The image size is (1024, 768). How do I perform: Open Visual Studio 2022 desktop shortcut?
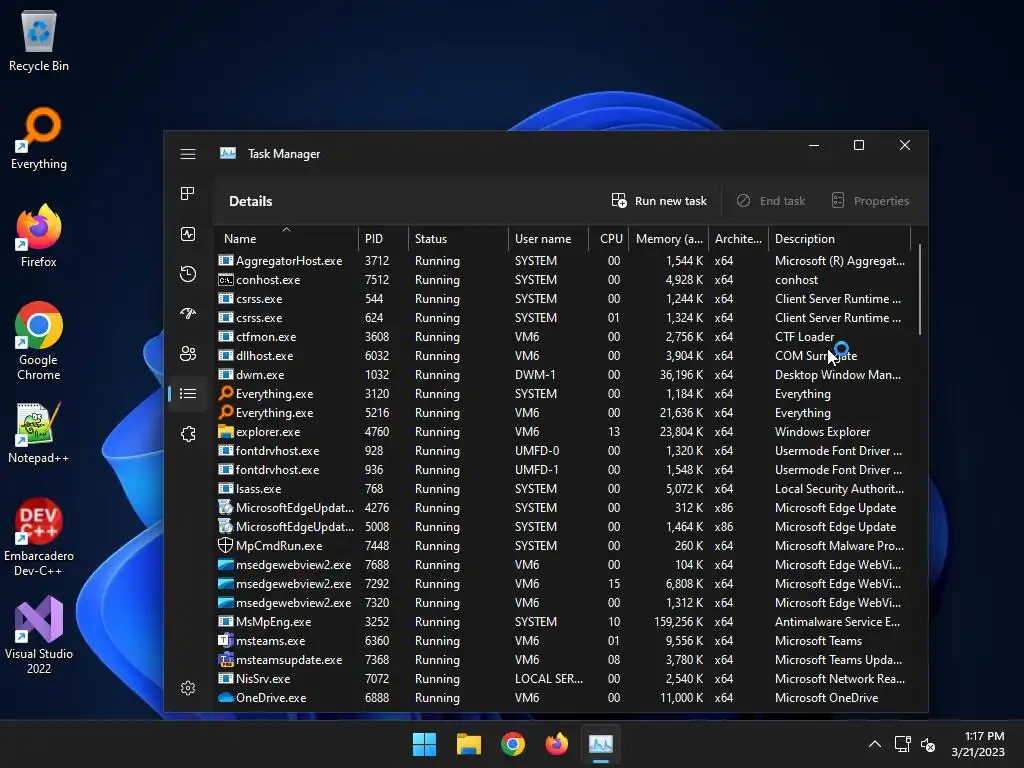tap(39, 635)
